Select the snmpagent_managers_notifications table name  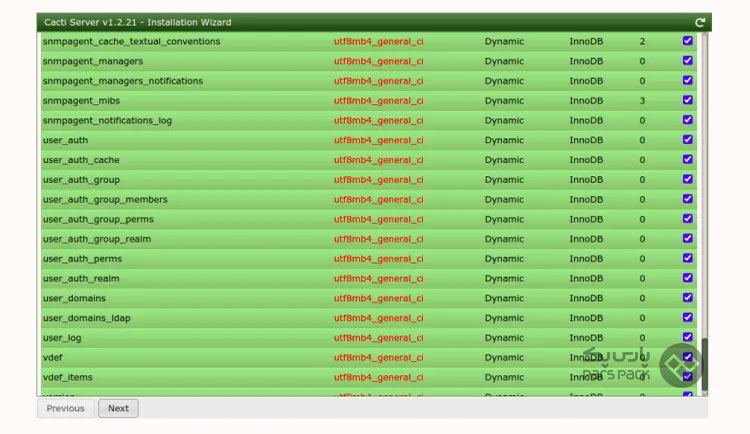point(123,81)
